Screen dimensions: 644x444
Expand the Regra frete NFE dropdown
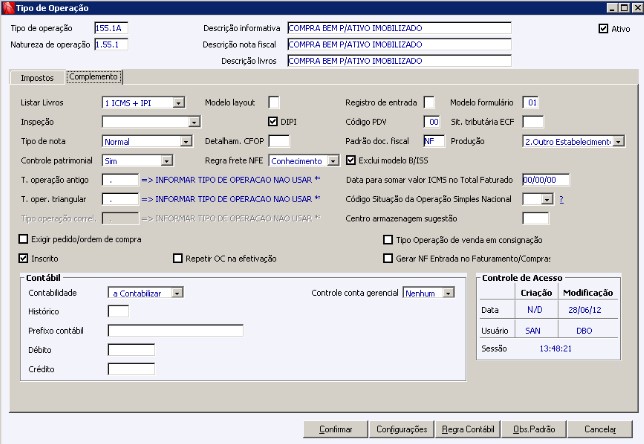click(333, 161)
